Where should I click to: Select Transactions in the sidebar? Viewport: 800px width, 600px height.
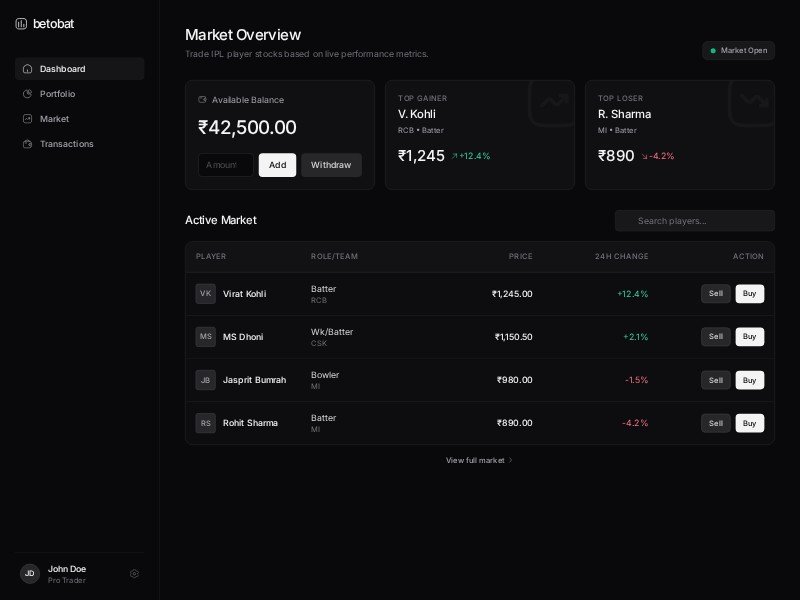80,144
